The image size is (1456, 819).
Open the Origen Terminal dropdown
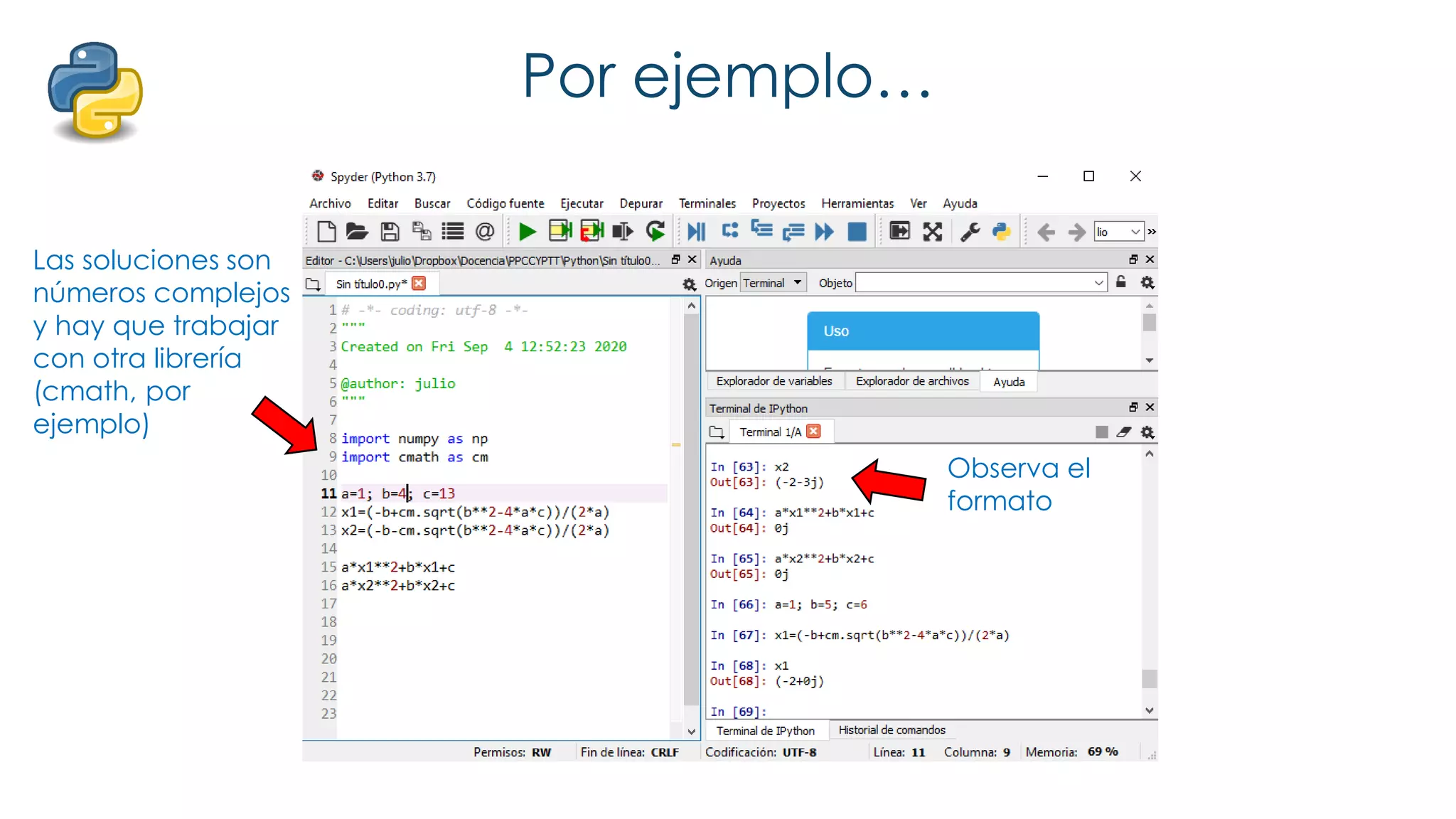point(773,283)
